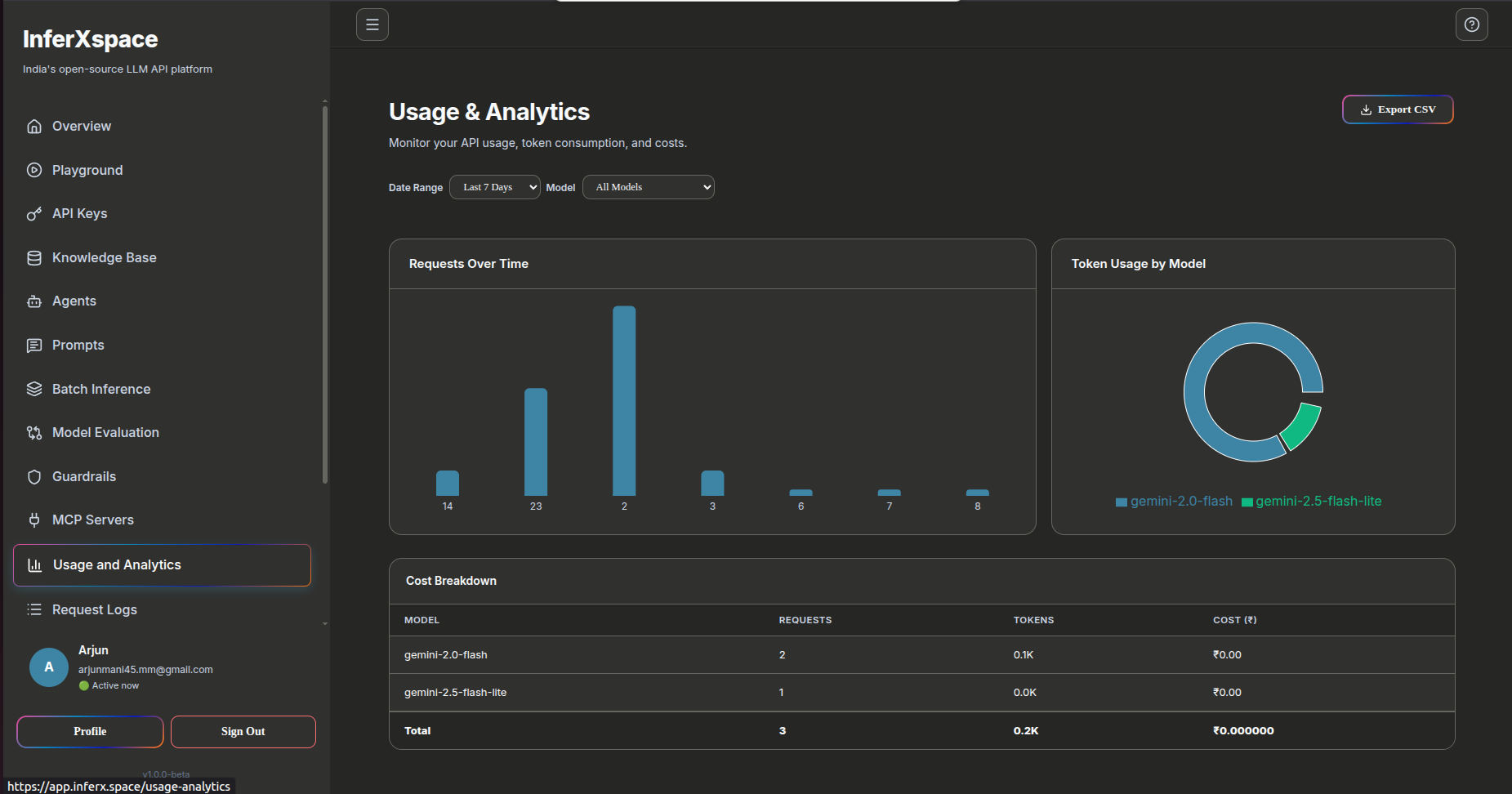Click the InferXspace logo title

point(91,39)
